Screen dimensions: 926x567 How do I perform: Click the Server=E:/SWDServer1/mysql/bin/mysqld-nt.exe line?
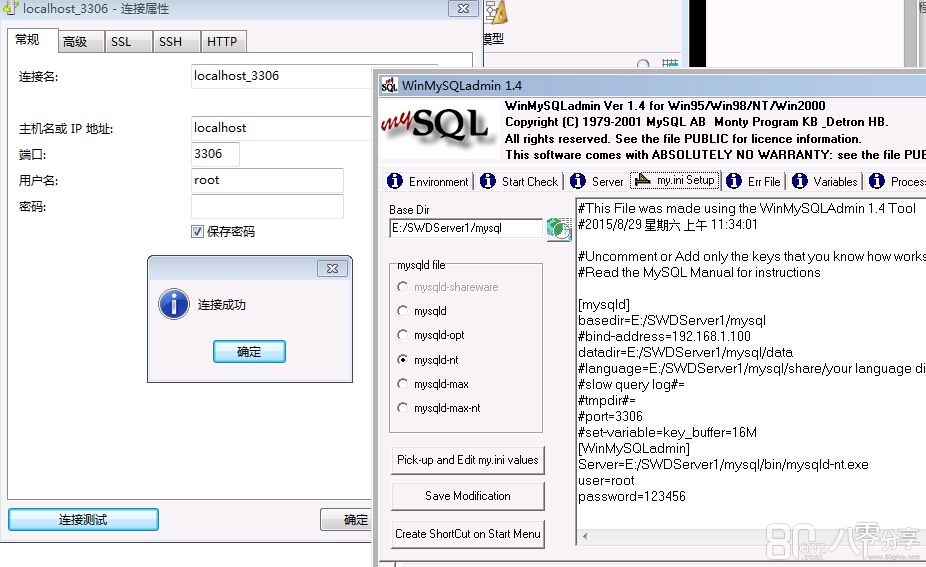pyautogui.click(x=723, y=464)
